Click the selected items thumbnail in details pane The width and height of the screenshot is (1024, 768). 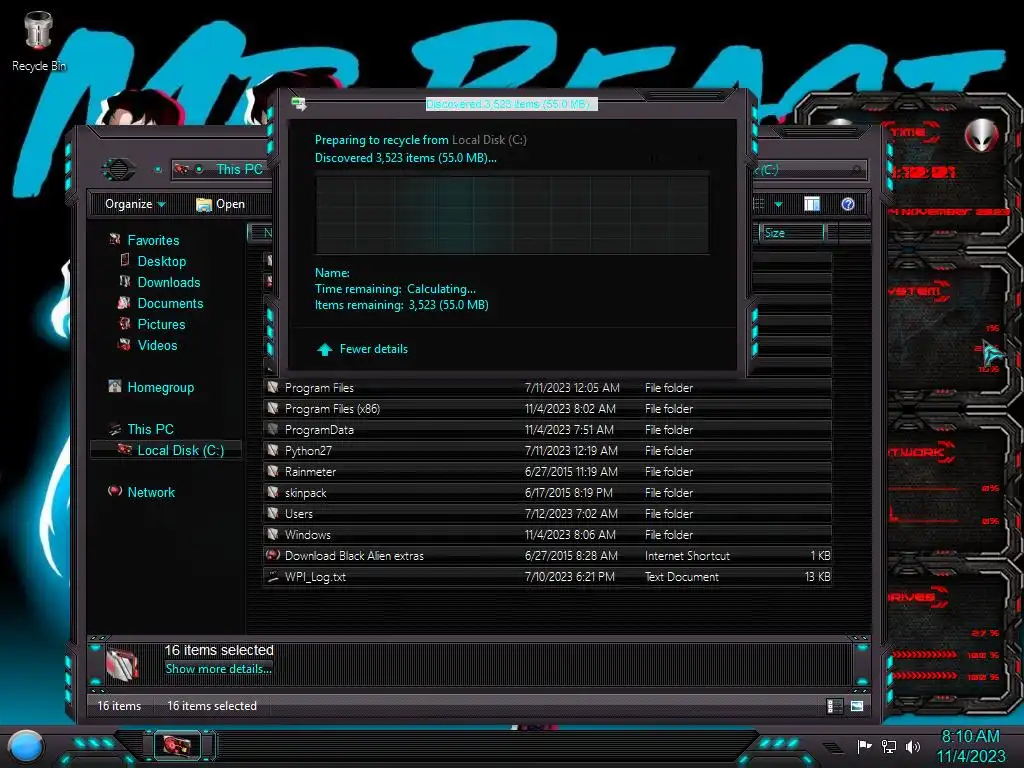[122, 663]
